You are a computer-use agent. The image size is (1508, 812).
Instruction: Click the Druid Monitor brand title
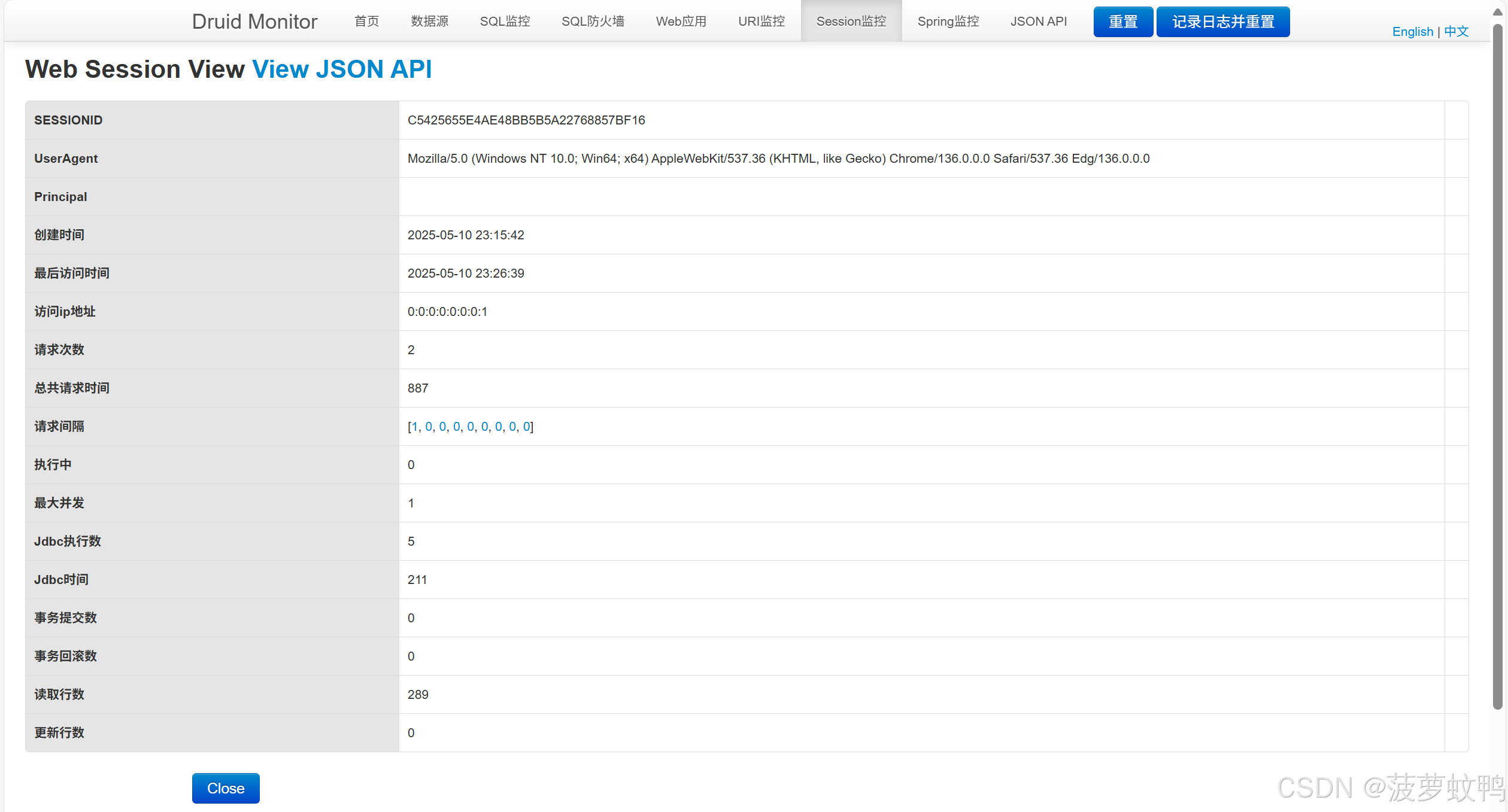[x=254, y=22]
